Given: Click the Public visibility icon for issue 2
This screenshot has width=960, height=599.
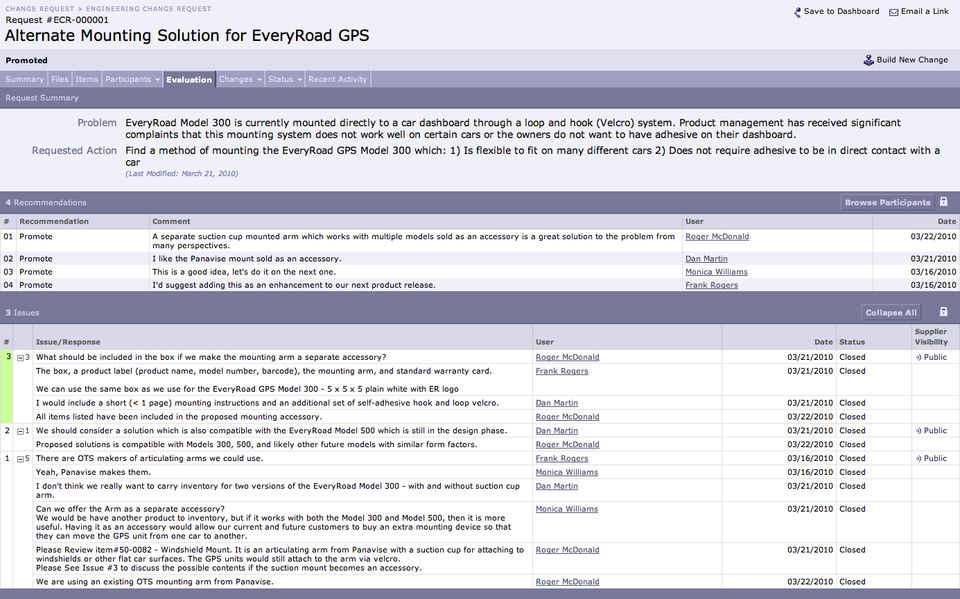Looking at the screenshot, I should pos(918,431).
